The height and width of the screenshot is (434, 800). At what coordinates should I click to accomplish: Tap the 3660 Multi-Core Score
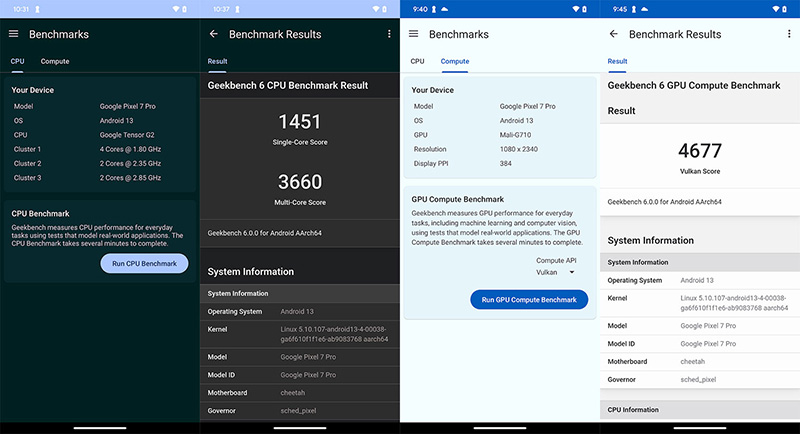[x=299, y=187]
